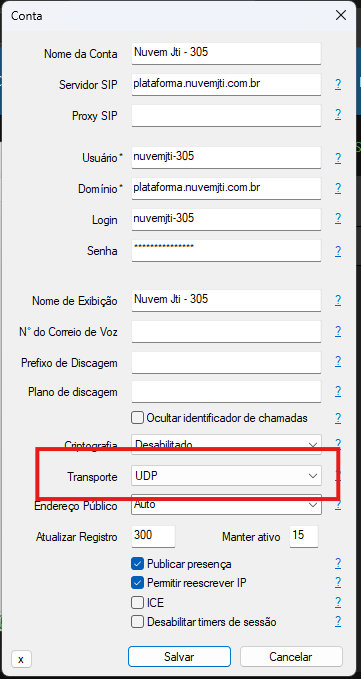Viewport: 361px width, 679px height.
Task: Open help link for Correio de Voz
Action: (x=338, y=332)
